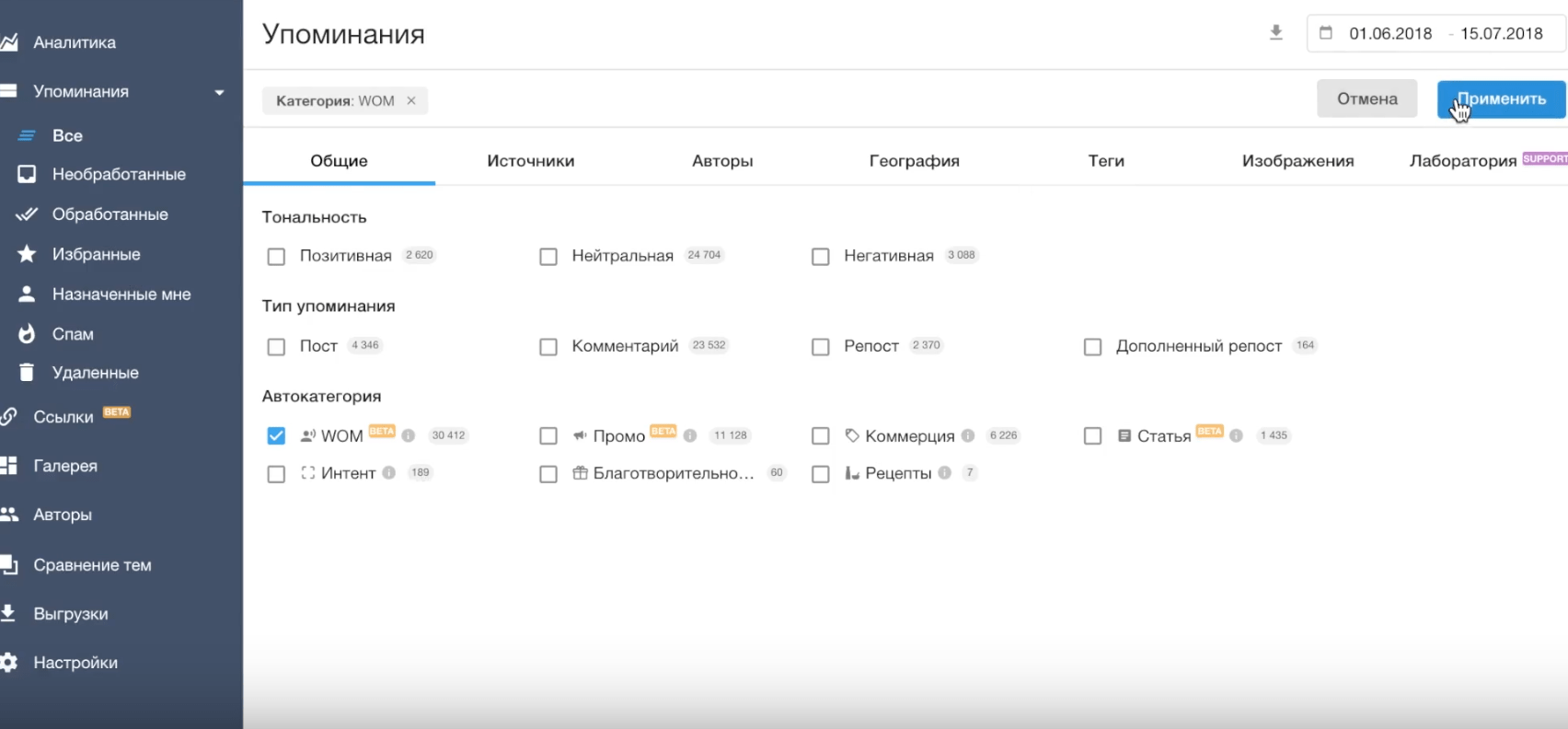Click the Настройки gear icon in sidebar
Viewport: 1568px width, 729px height.
(x=9, y=663)
